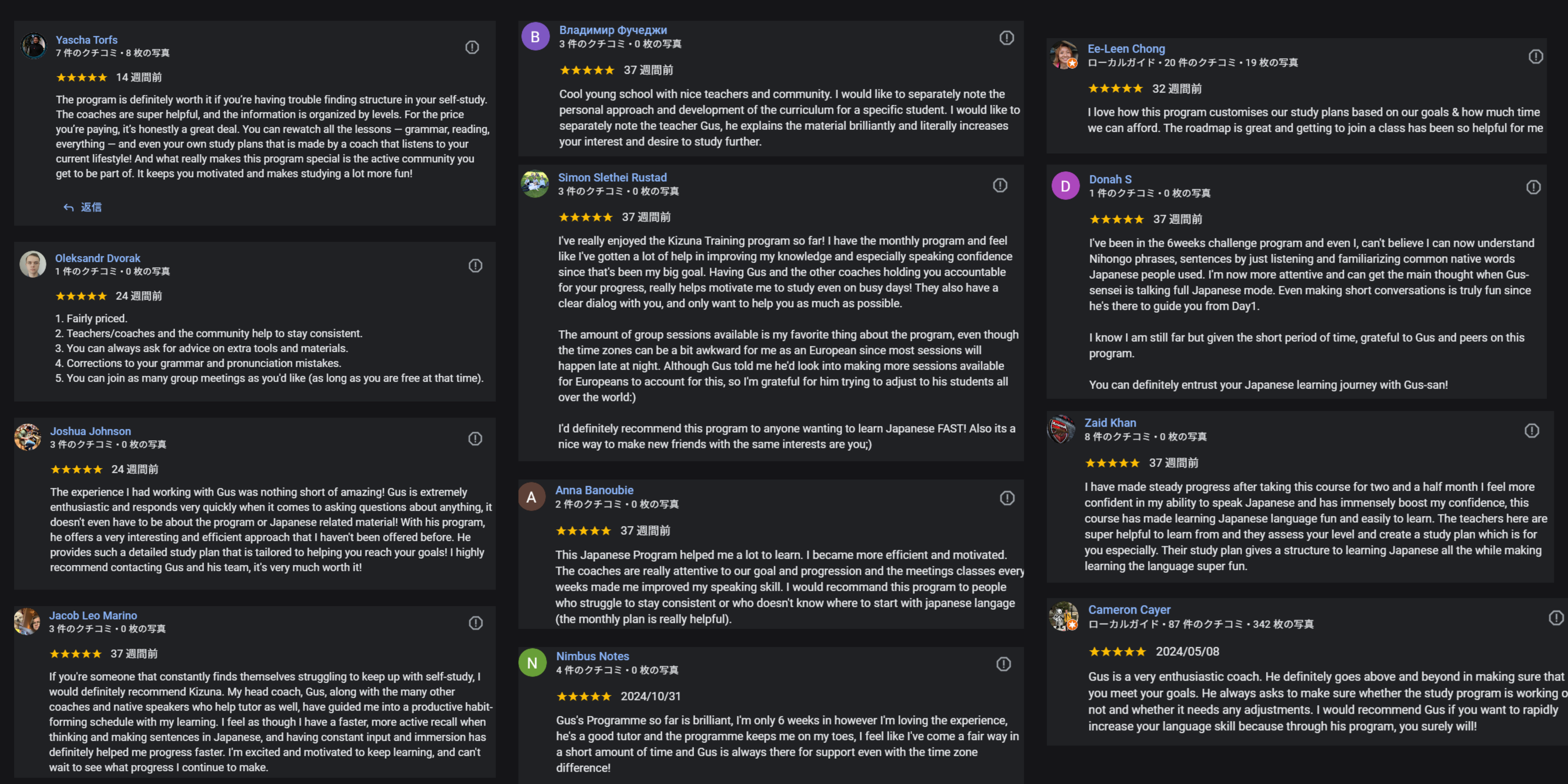This screenshot has width=1568, height=784.
Task: Click Cameron Cayer's name link
Action: (1129, 609)
